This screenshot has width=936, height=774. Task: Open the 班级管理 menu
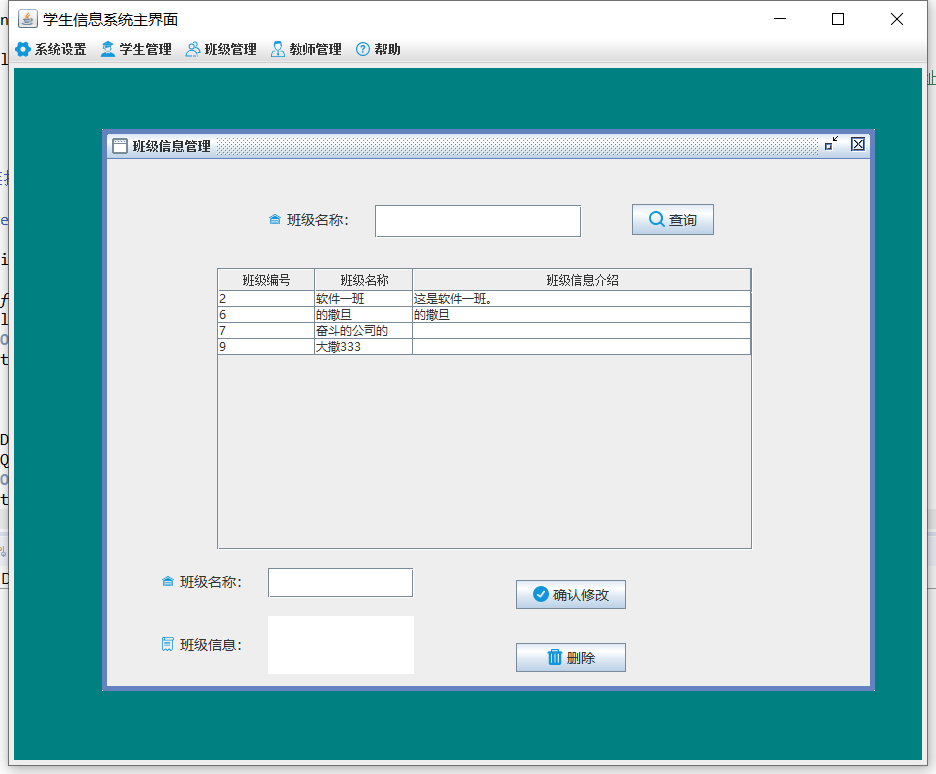click(x=222, y=47)
